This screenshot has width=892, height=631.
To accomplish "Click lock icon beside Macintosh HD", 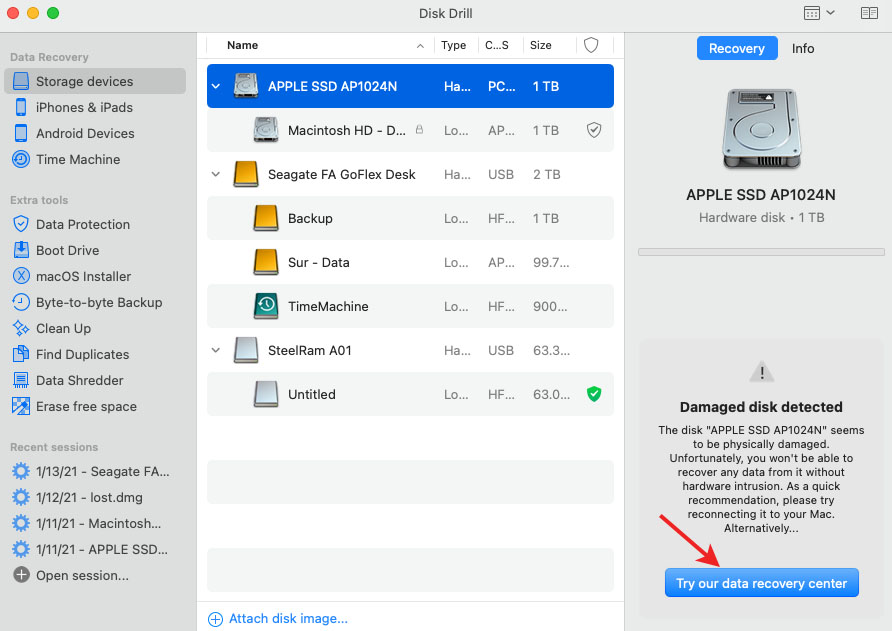I will (419, 129).
